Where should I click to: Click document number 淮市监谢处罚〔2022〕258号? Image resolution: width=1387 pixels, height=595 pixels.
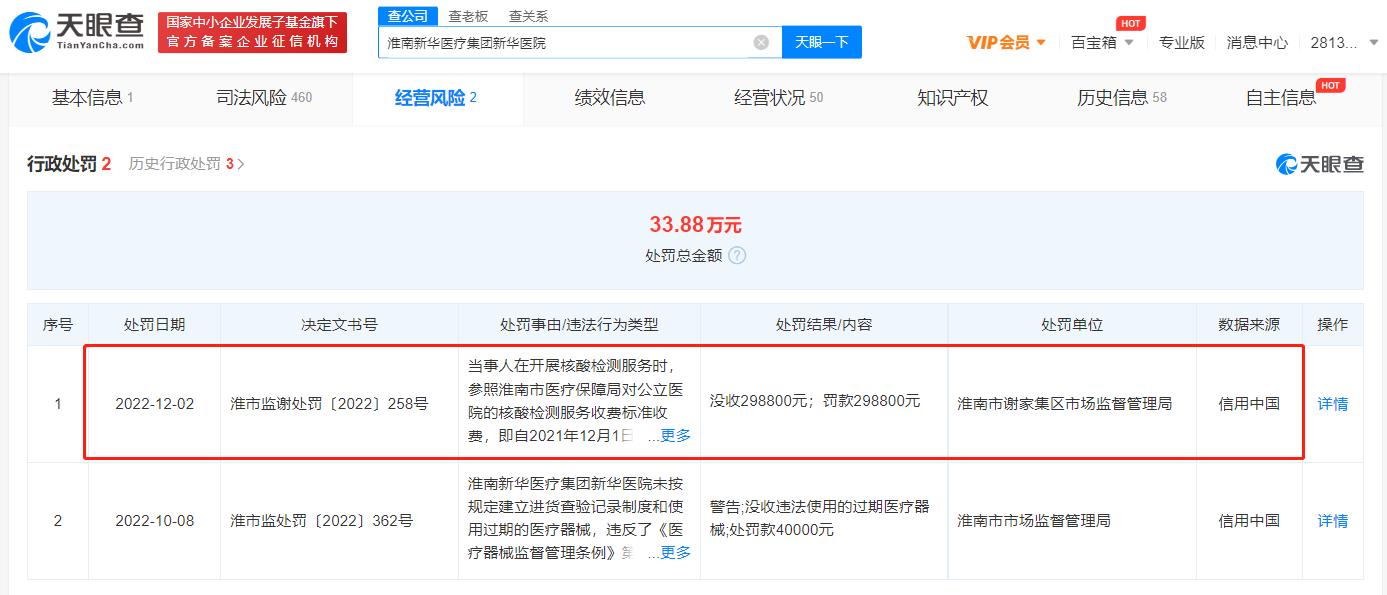point(329,404)
